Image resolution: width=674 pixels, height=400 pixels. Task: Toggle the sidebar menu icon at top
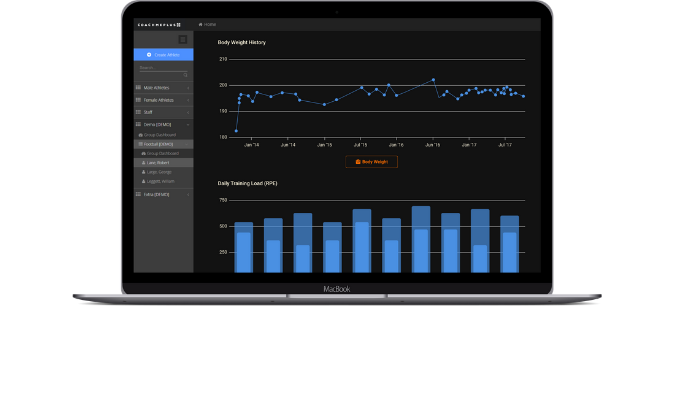tap(183, 39)
